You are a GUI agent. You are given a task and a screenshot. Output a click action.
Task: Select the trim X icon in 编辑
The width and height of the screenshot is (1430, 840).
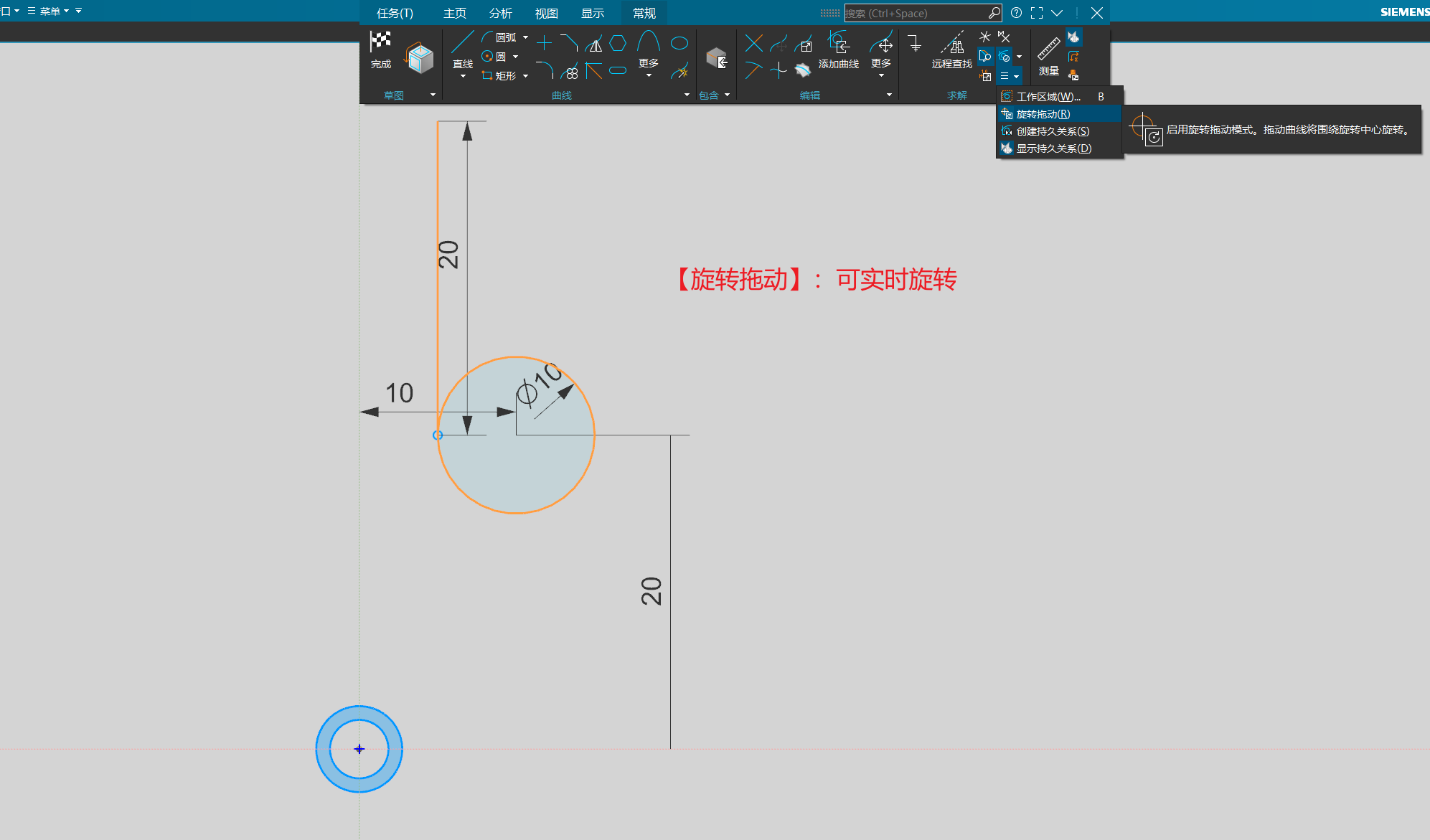(x=753, y=43)
